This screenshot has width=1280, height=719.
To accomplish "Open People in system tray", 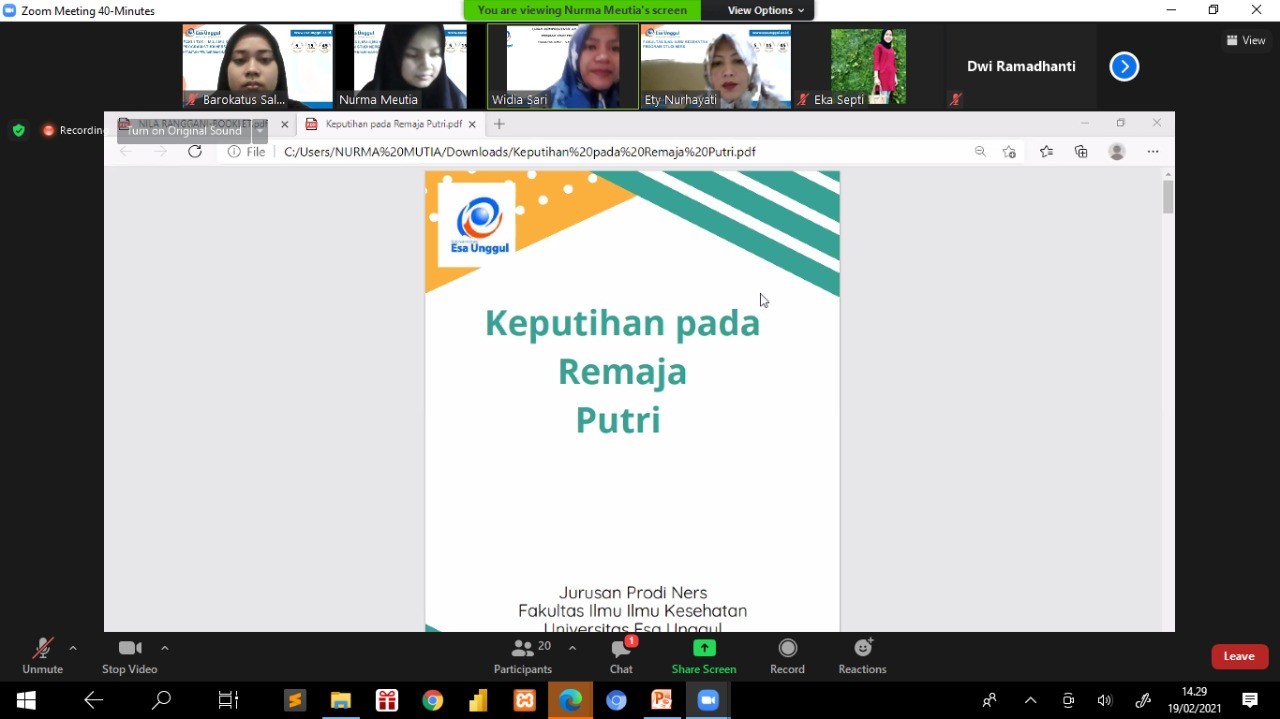I will pos(989,700).
